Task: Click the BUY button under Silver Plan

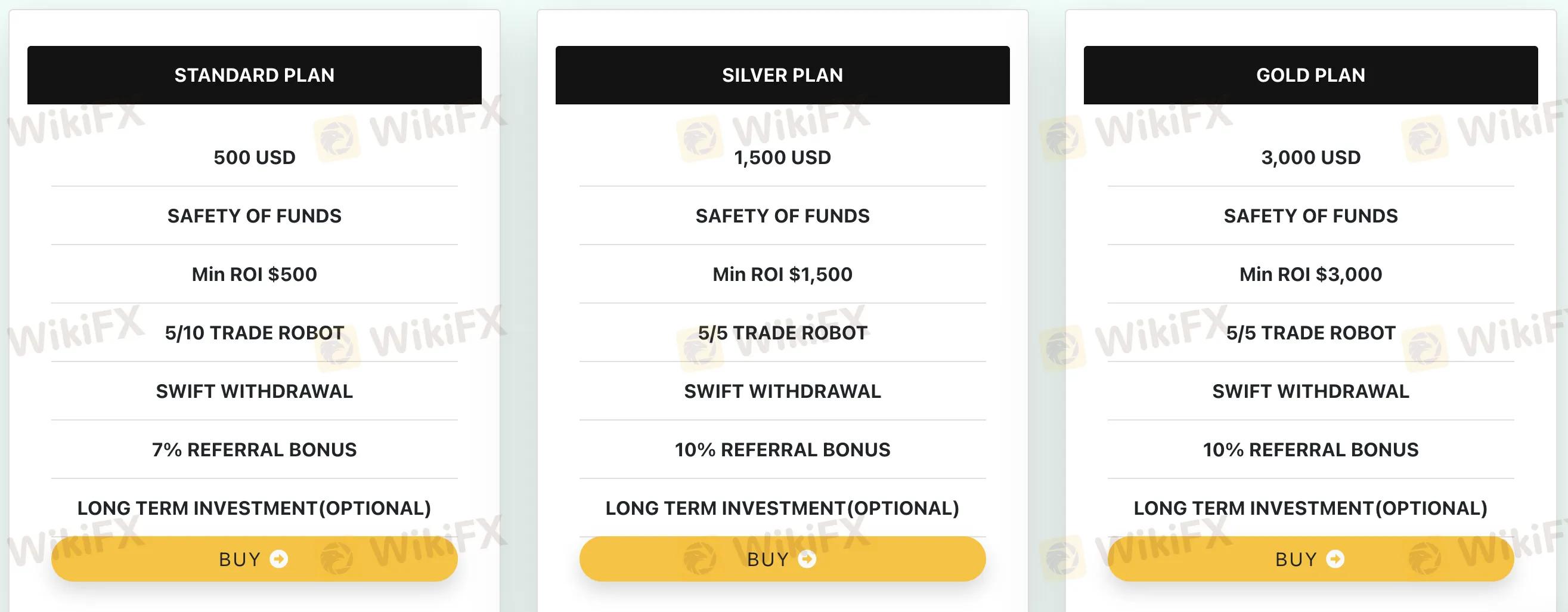Action: click(x=782, y=559)
